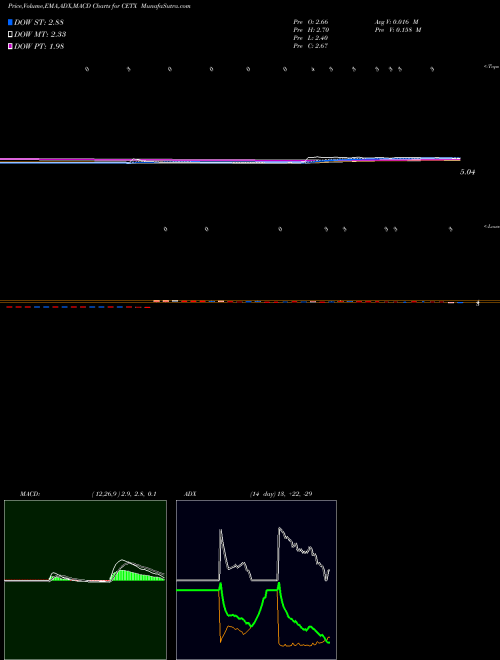This screenshot has width=500, height=660.
Task: Select the 'DOW PT: 1.98' legend text
Action: 39,46
